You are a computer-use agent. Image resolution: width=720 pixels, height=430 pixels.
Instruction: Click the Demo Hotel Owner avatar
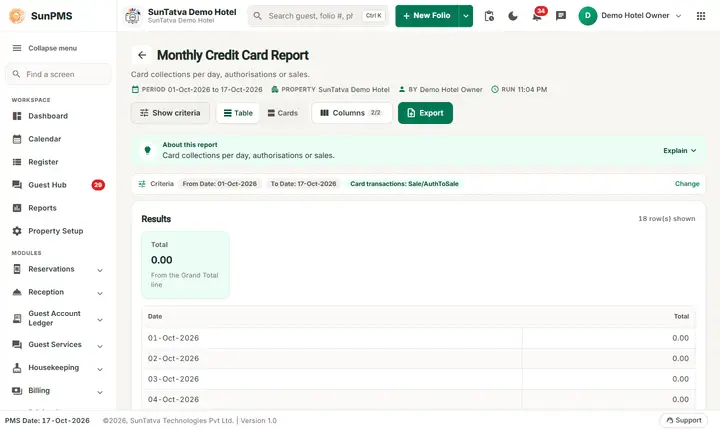(x=587, y=16)
